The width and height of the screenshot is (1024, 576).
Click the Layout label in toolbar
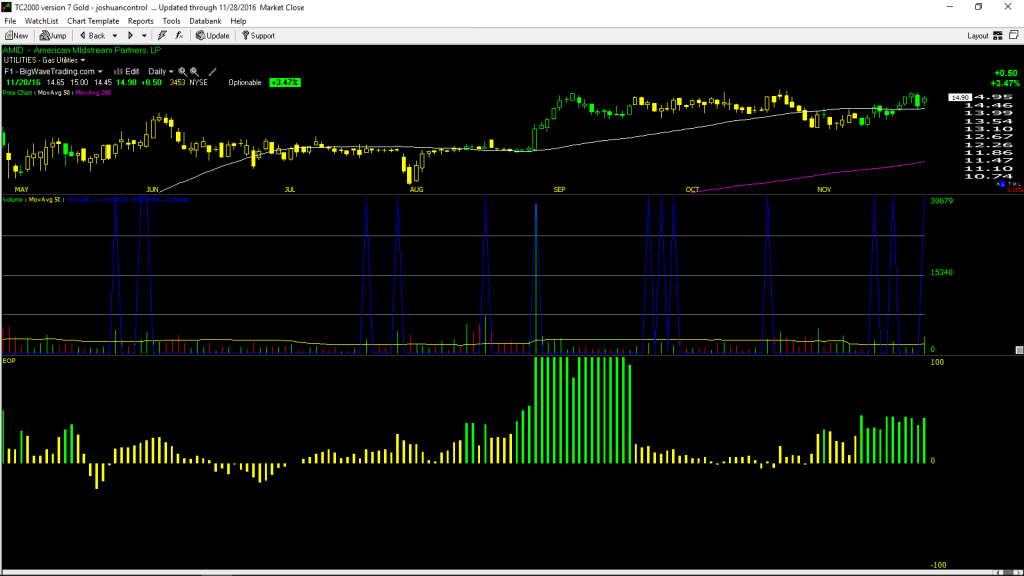pos(978,36)
